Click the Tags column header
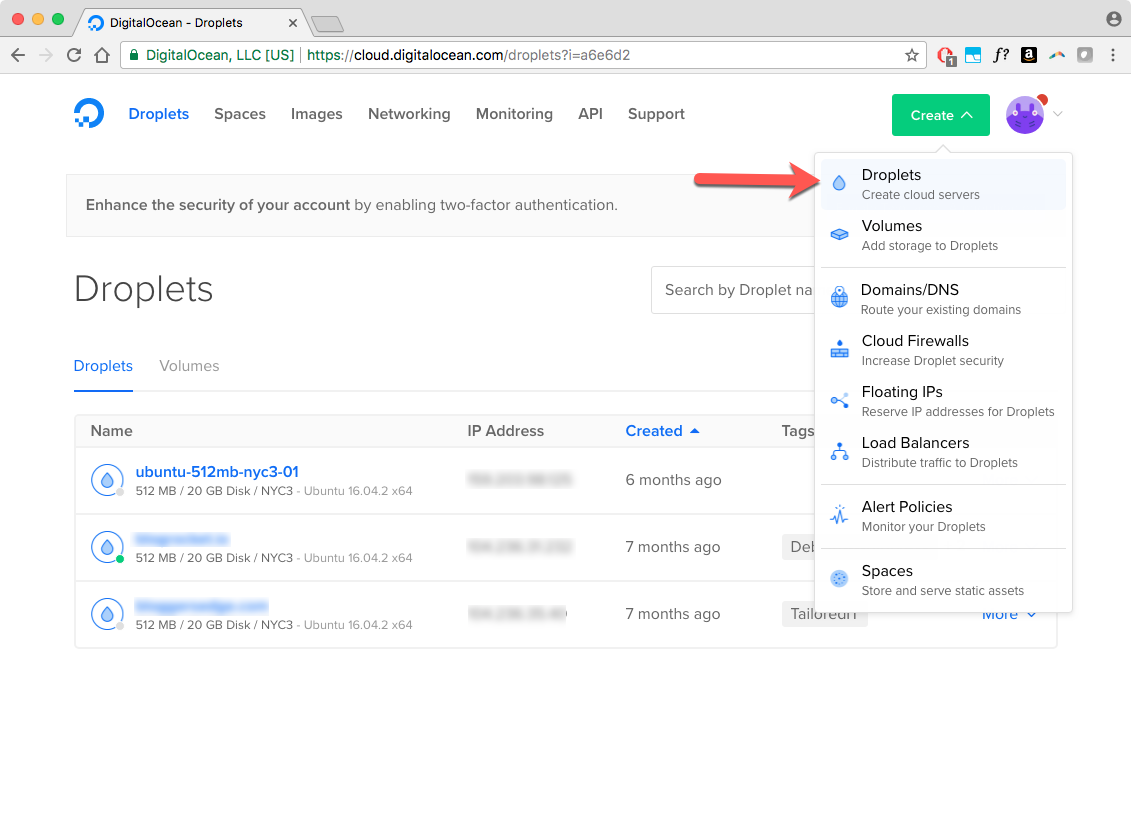 point(798,431)
